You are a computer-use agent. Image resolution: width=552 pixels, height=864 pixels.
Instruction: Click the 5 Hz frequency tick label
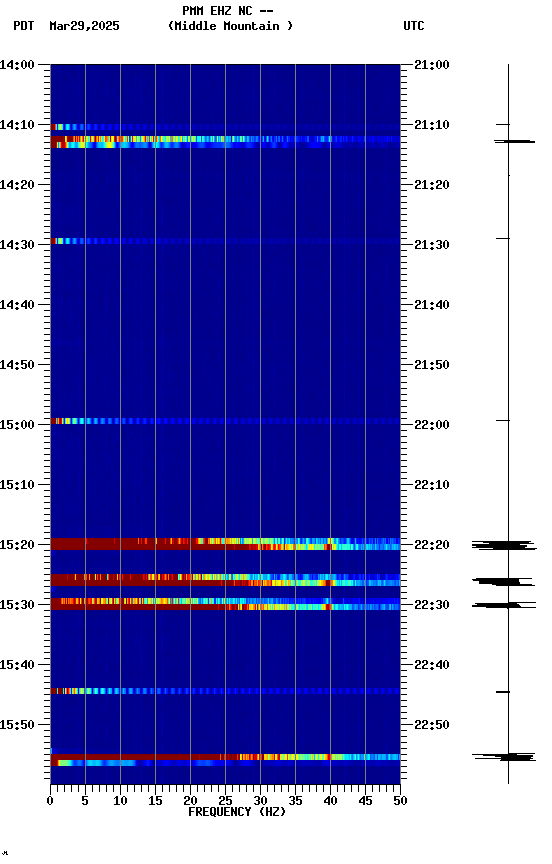(85, 801)
